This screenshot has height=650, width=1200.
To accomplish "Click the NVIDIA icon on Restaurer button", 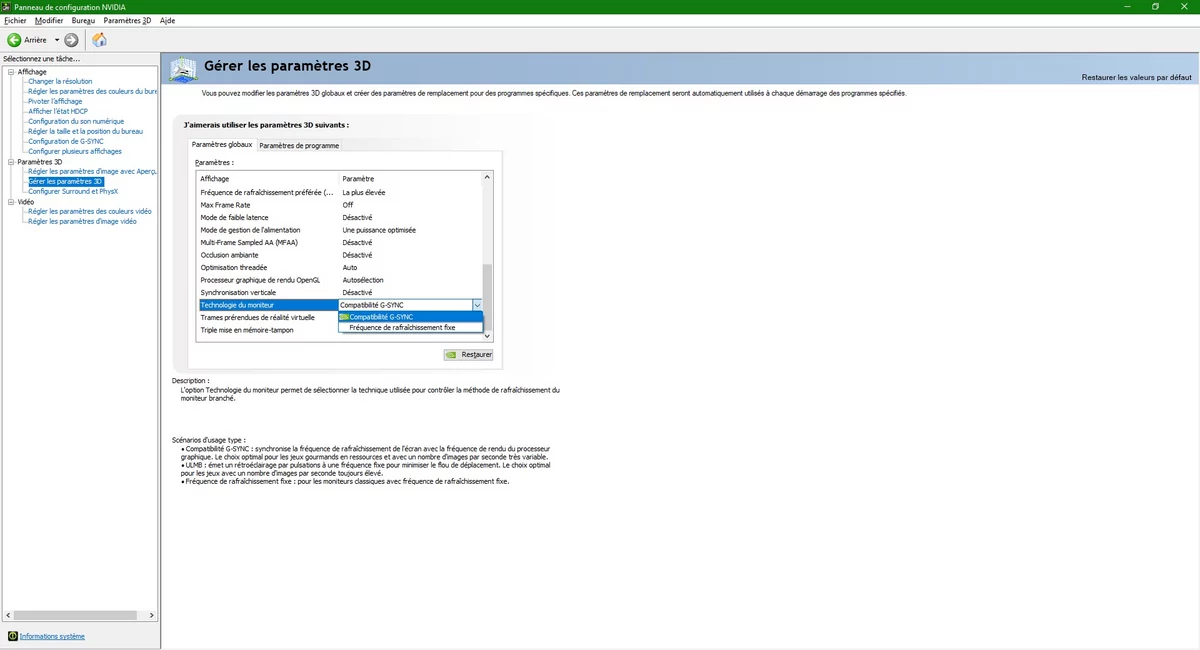I will [452, 354].
